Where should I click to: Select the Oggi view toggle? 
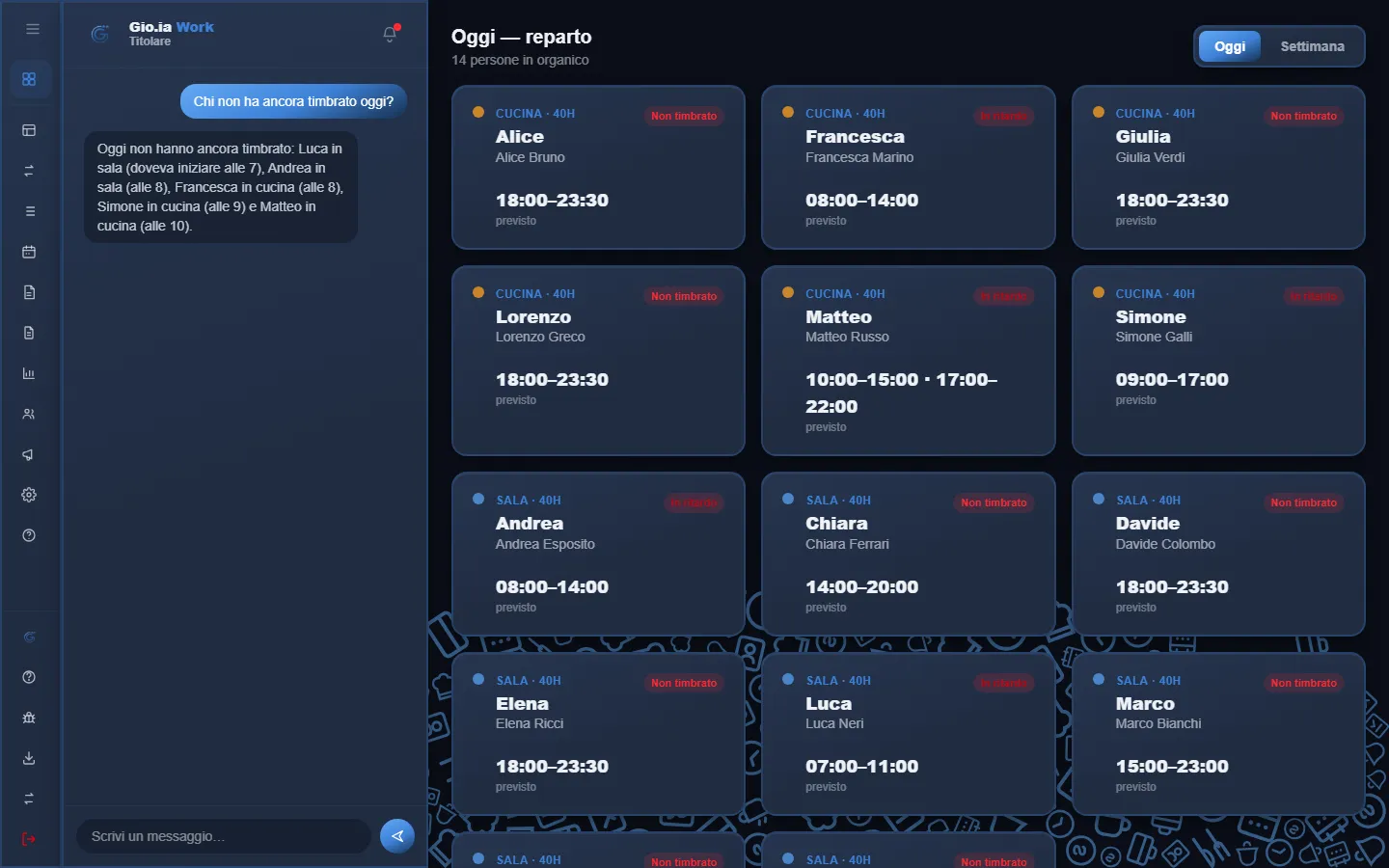click(x=1229, y=46)
